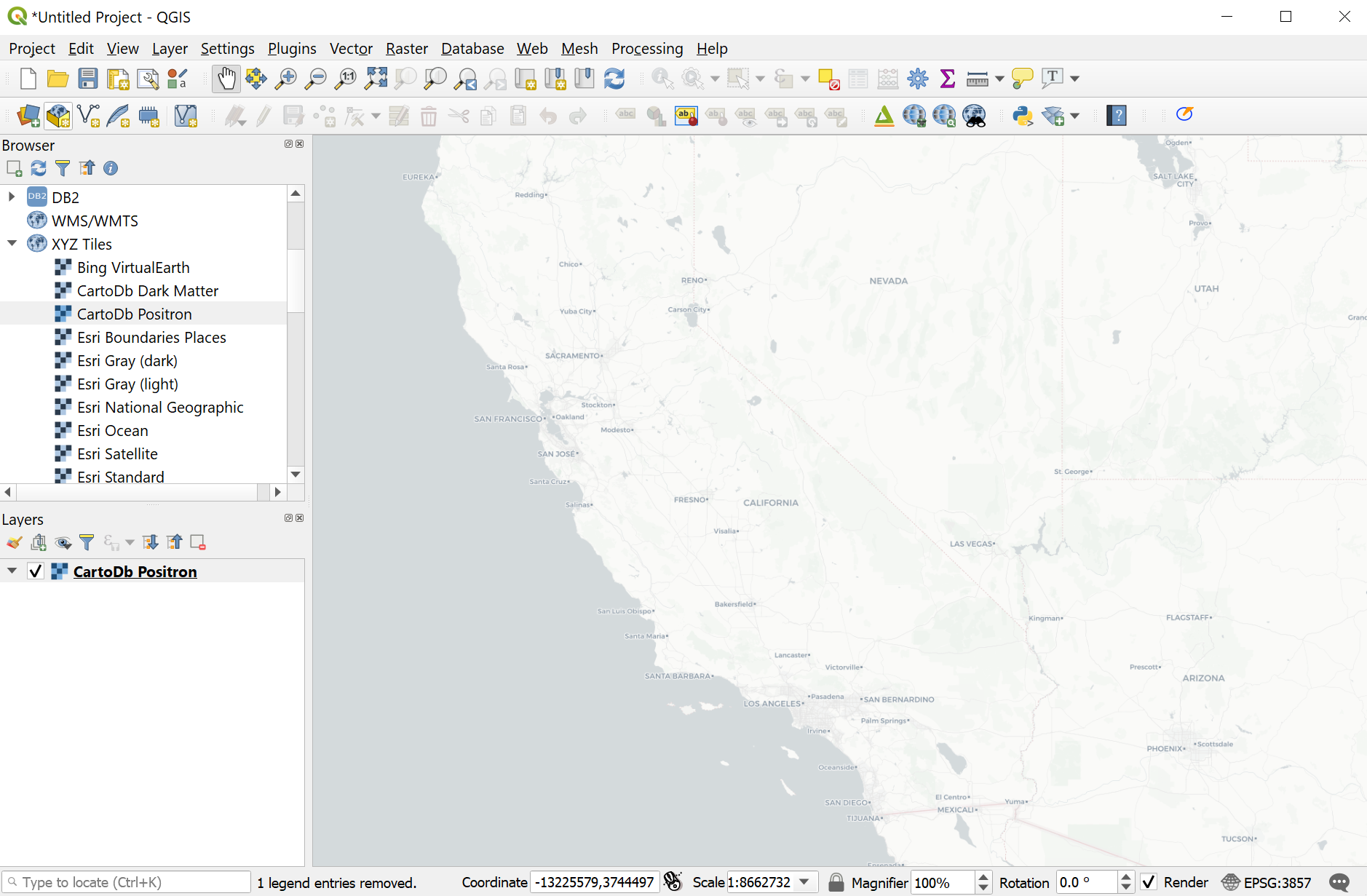
Task: Increase magnifier with the up arrow
Action: pyautogui.click(x=983, y=877)
